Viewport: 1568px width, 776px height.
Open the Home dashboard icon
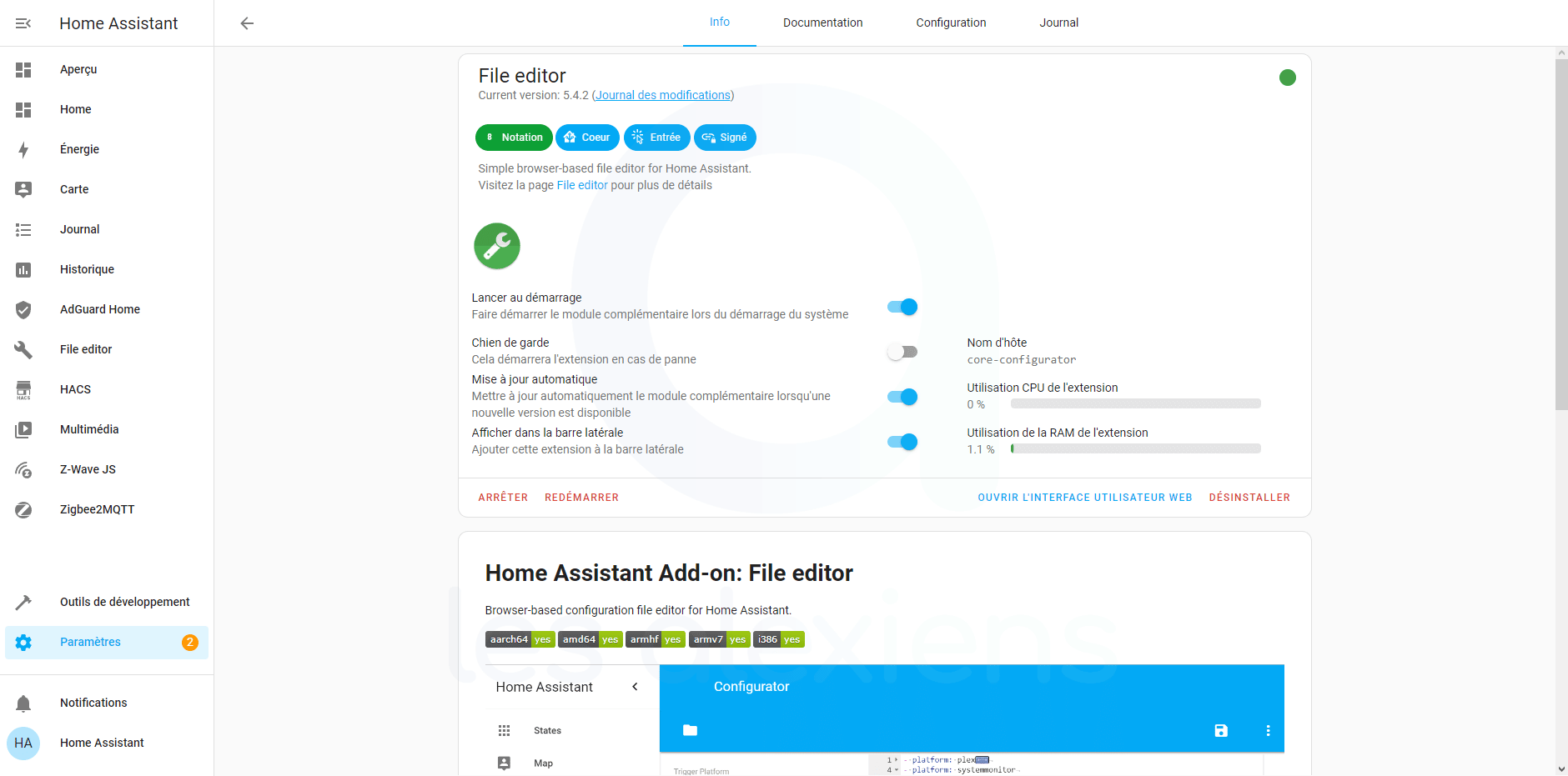coord(23,110)
